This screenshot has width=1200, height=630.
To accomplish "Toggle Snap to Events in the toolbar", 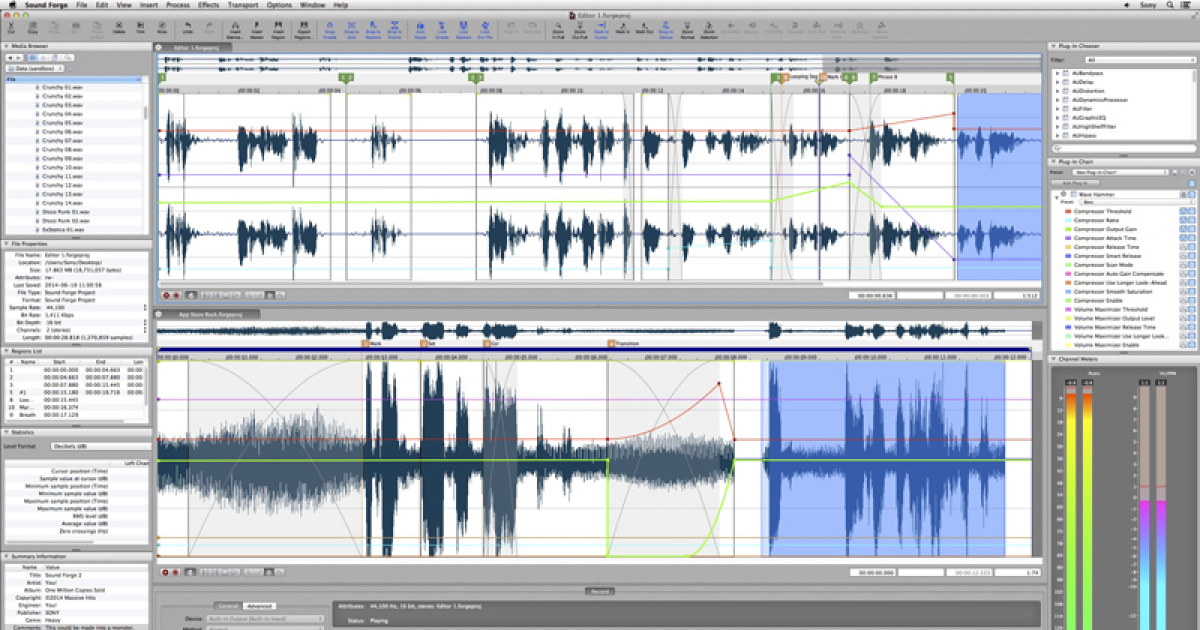I will coord(395,29).
